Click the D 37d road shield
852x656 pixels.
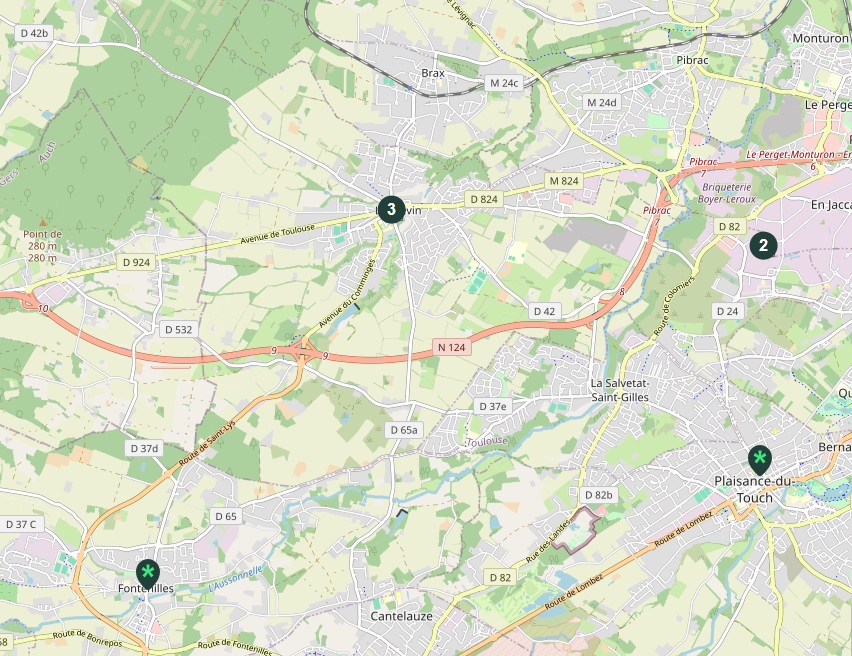pyautogui.click(x=145, y=448)
